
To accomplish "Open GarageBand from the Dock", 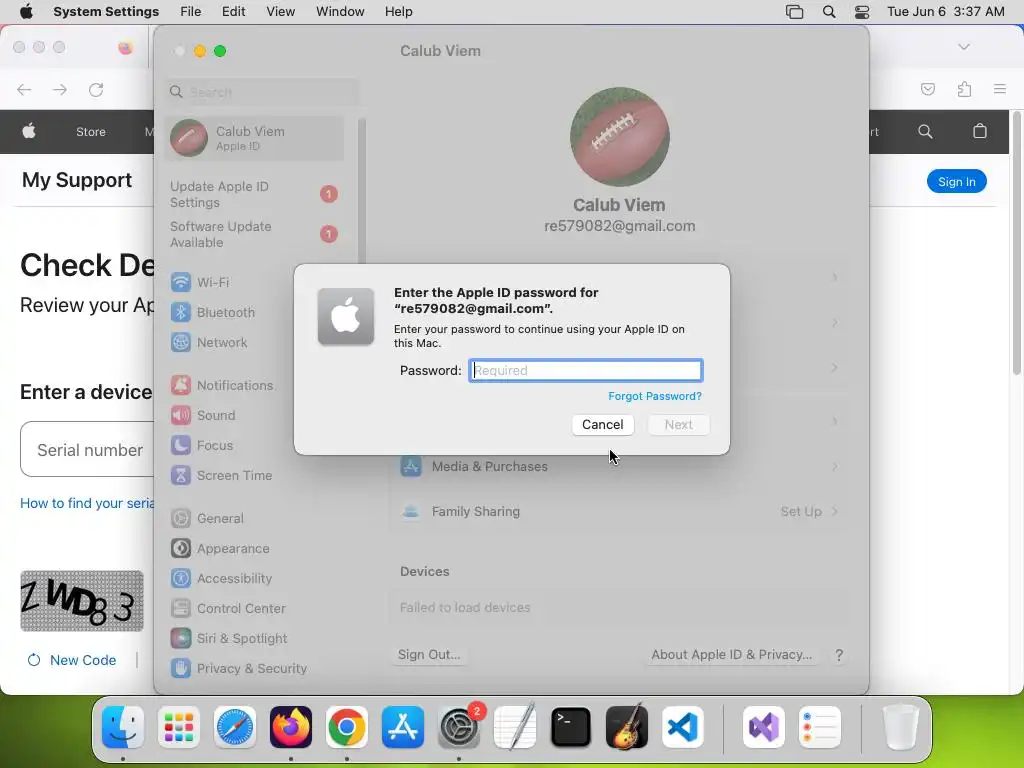I will point(627,727).
